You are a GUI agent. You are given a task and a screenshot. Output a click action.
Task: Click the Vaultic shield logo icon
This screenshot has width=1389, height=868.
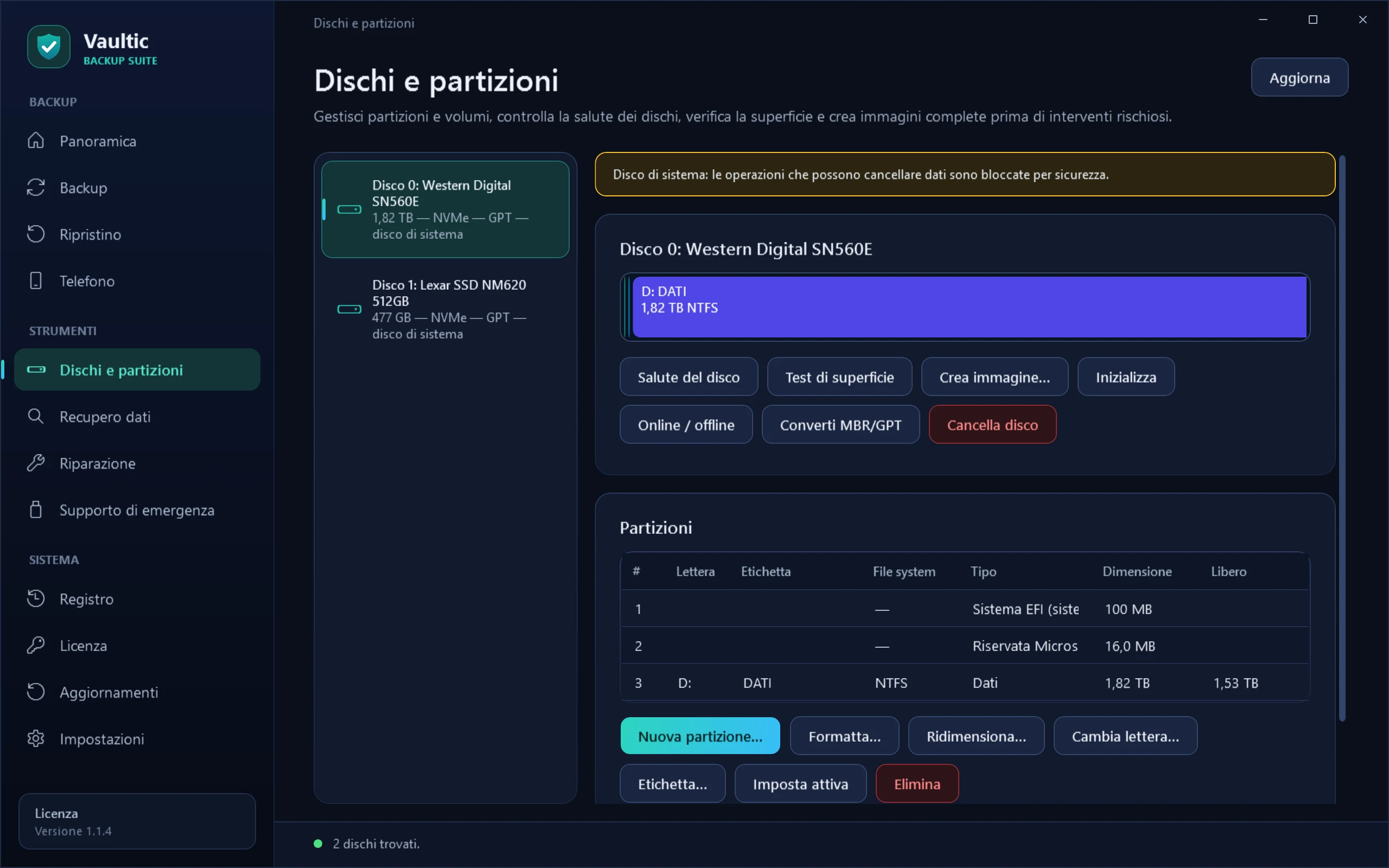tap(49, 47)
